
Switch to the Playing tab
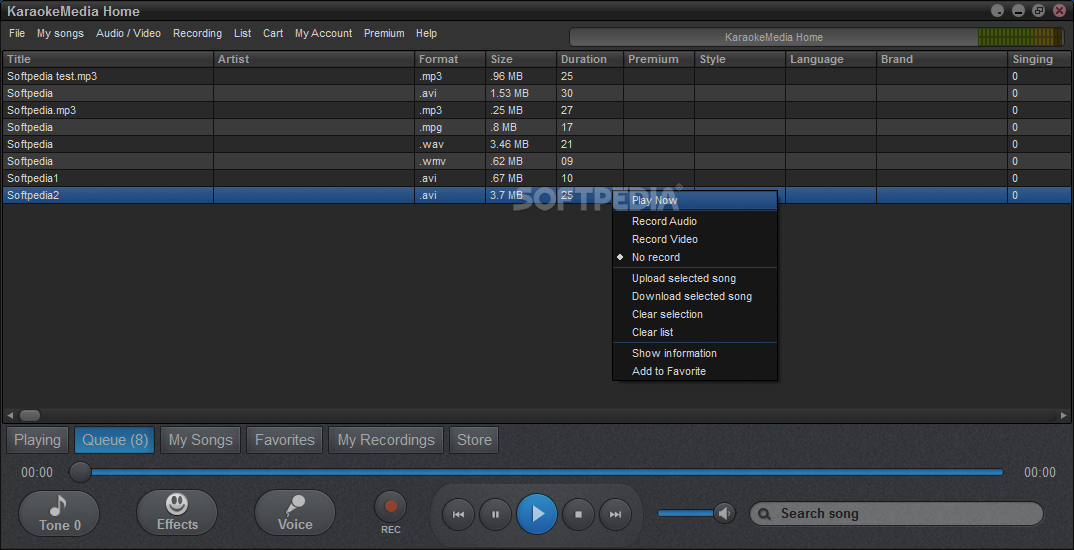point(38,440)
